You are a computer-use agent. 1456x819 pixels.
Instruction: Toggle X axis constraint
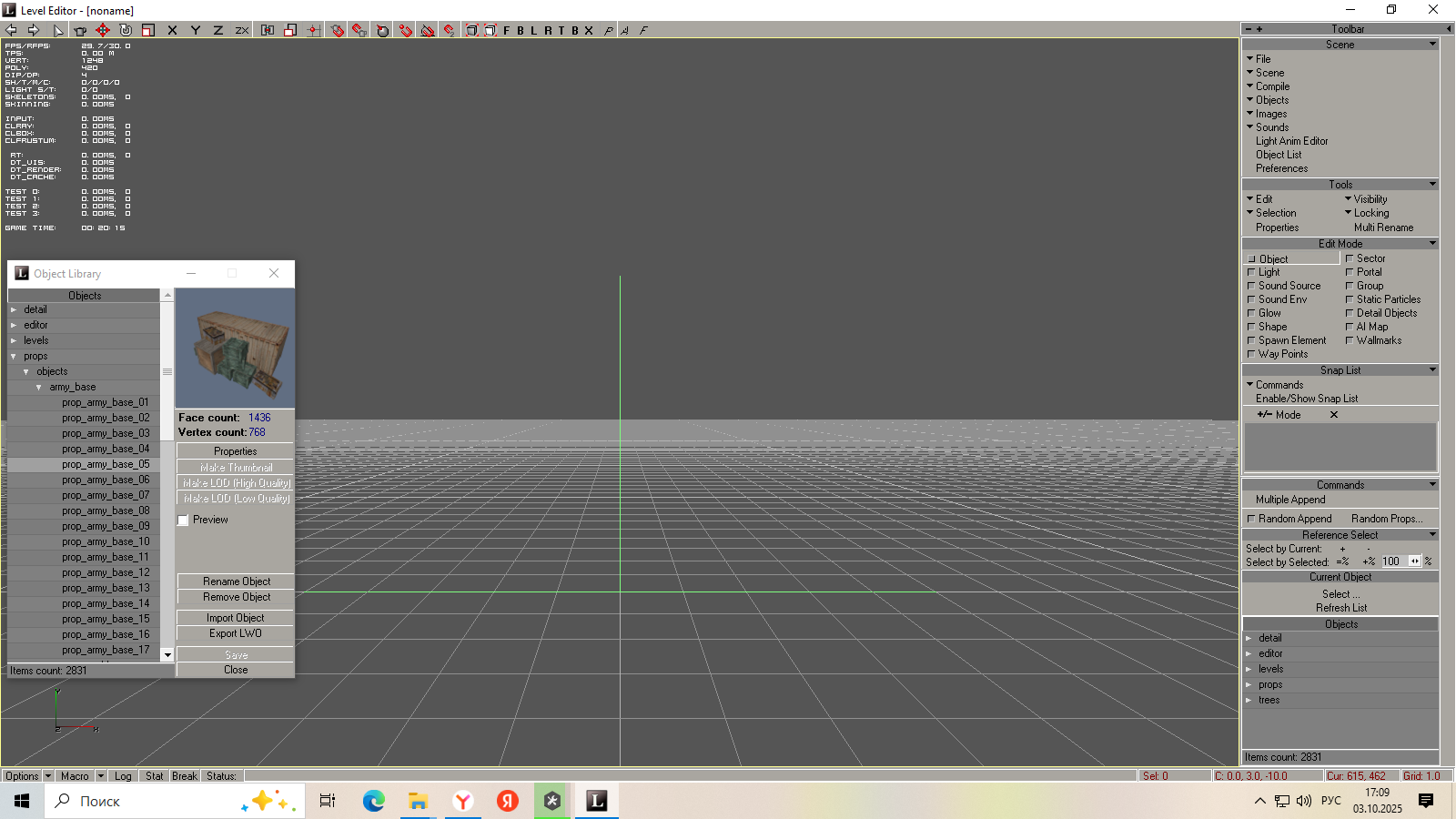point(172,30)
